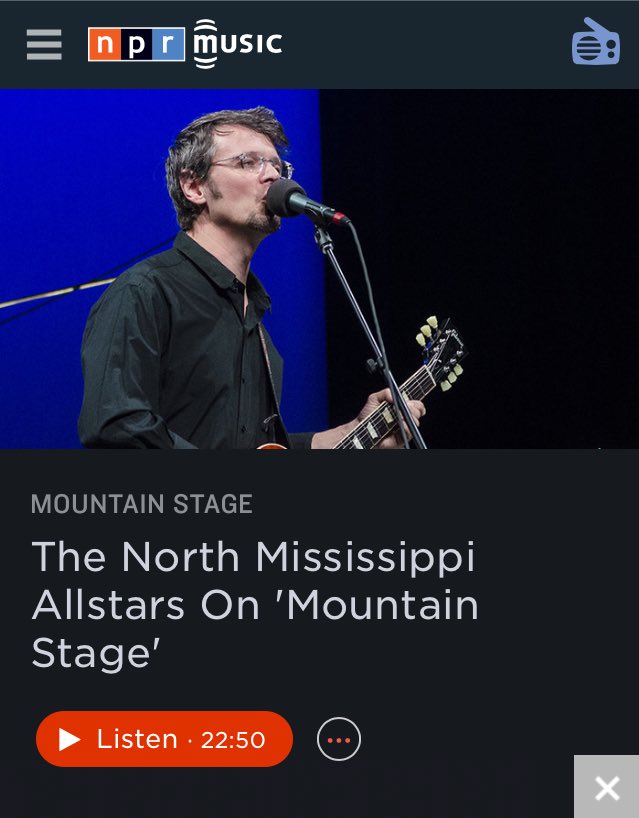Go to the NPR home logo
This screenshot has width=639, height=818.
tap(136, 44)
